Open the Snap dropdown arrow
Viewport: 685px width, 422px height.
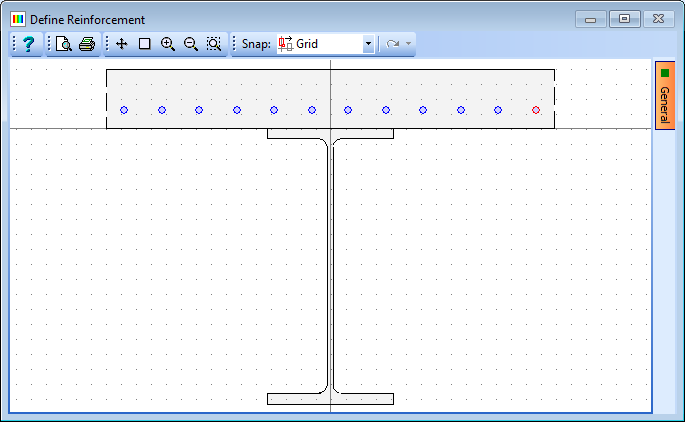[x=368, y=44]
